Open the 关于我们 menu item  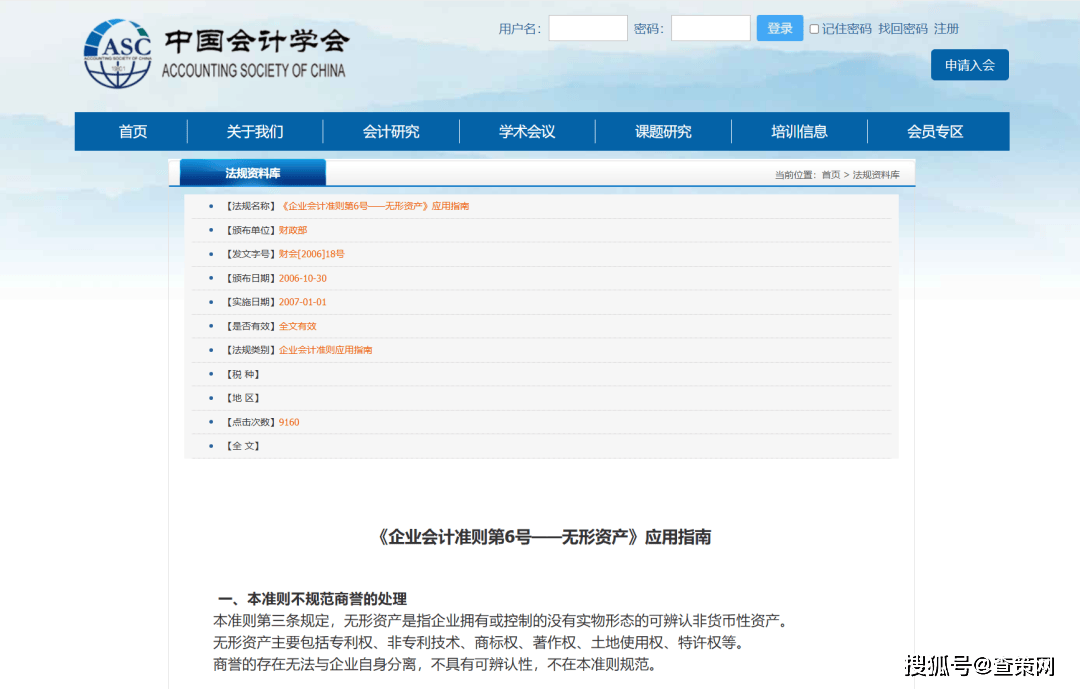point(255,132)
